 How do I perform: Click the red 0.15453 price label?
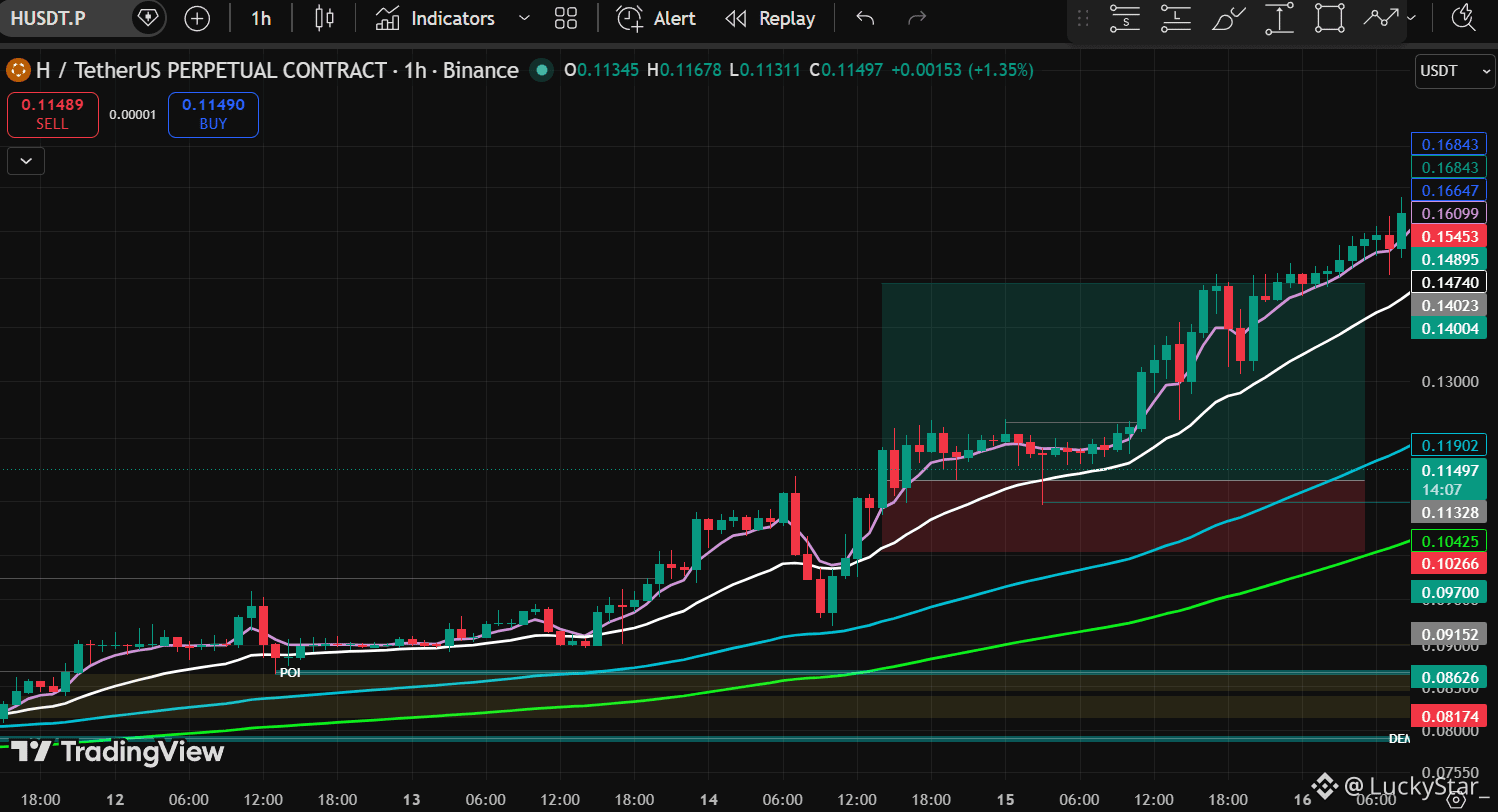[1449, 236]
